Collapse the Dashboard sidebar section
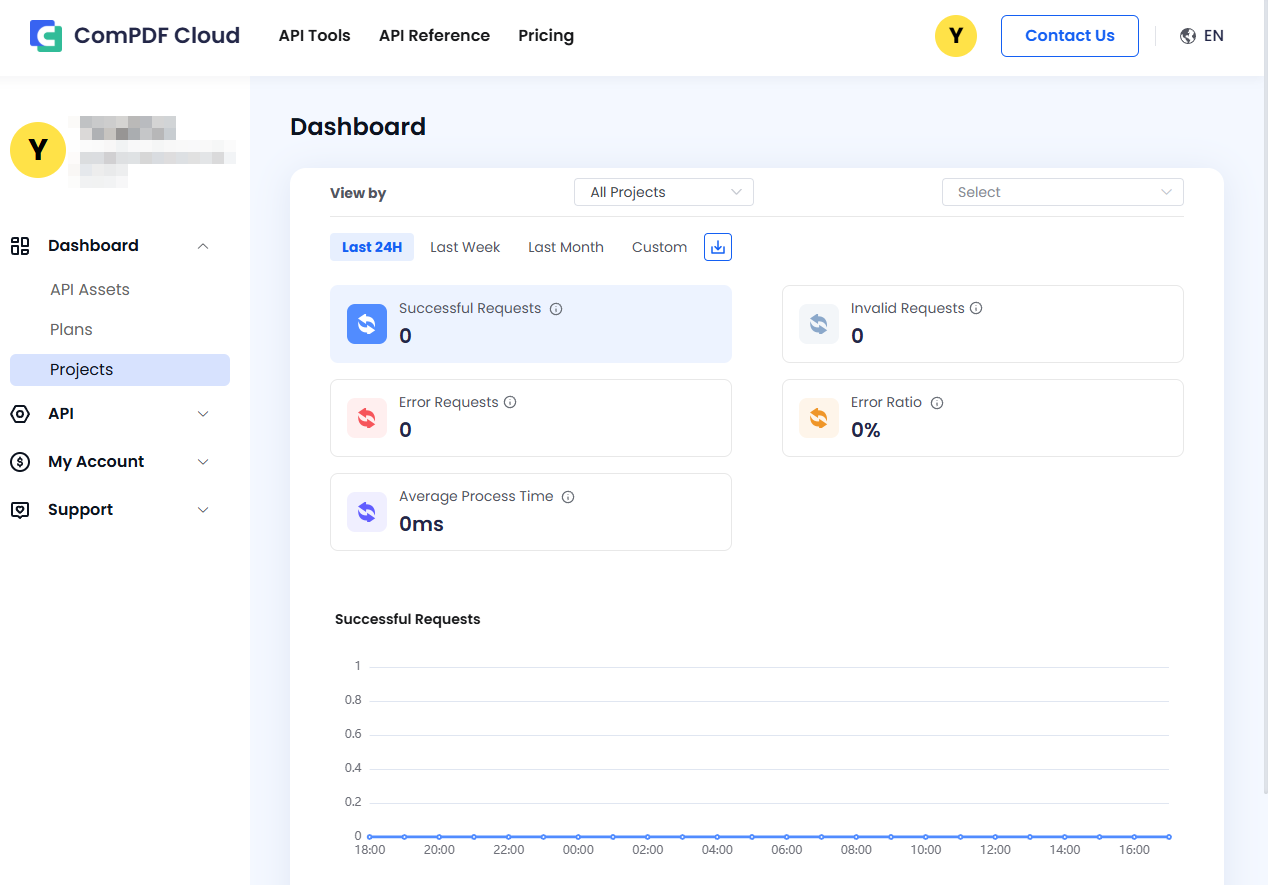This screenshot has height=885, width=1268. tap(203, 245)
